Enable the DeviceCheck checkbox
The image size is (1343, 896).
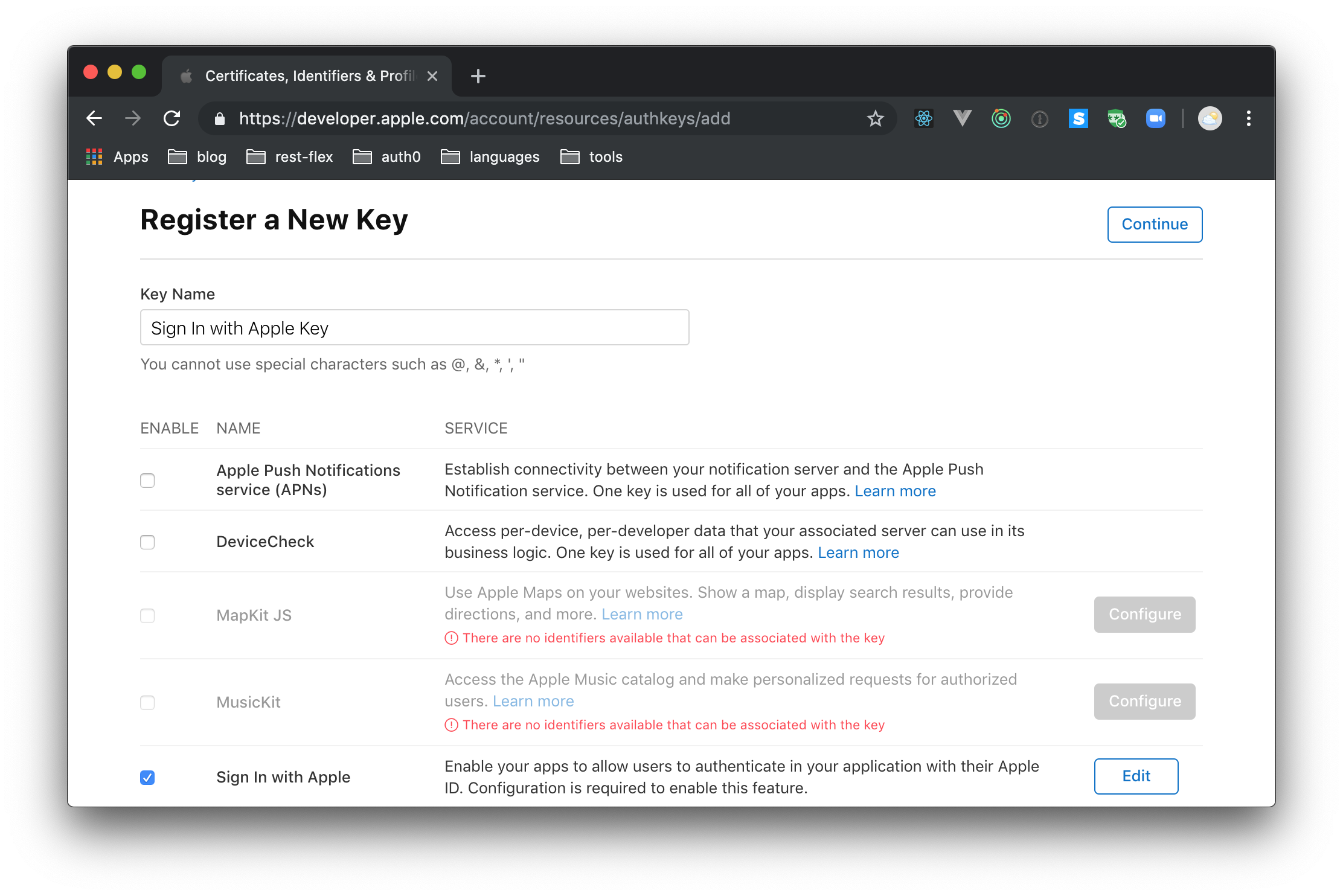tap(147, 542)
